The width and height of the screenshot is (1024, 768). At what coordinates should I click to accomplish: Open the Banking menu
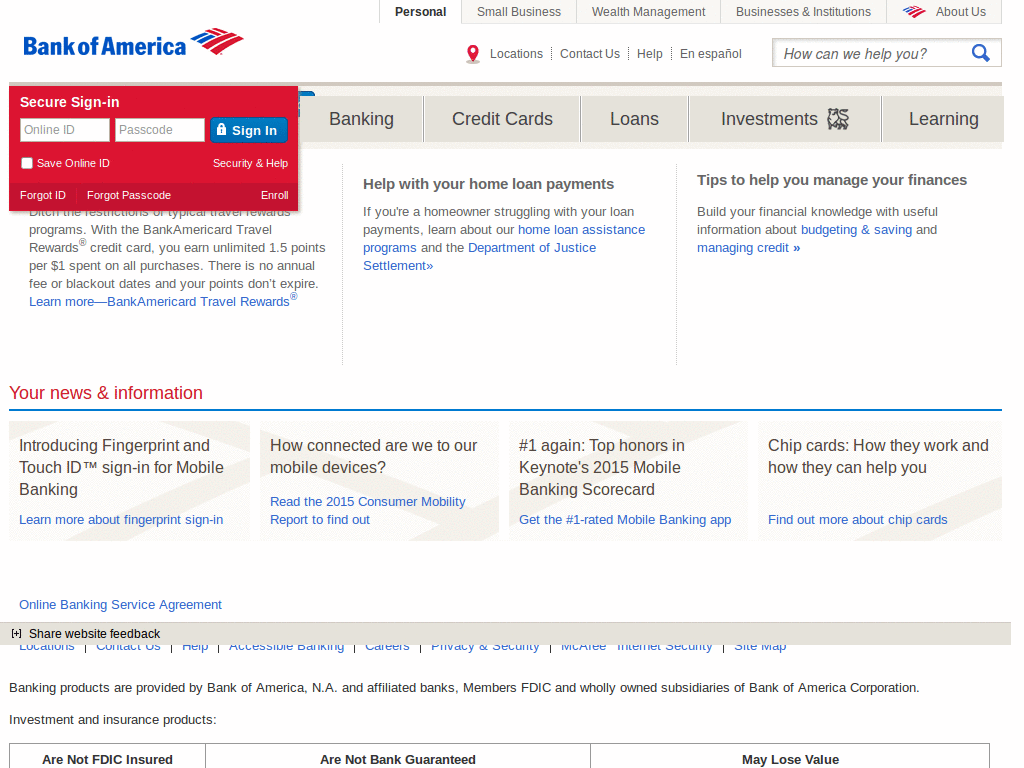361,119
